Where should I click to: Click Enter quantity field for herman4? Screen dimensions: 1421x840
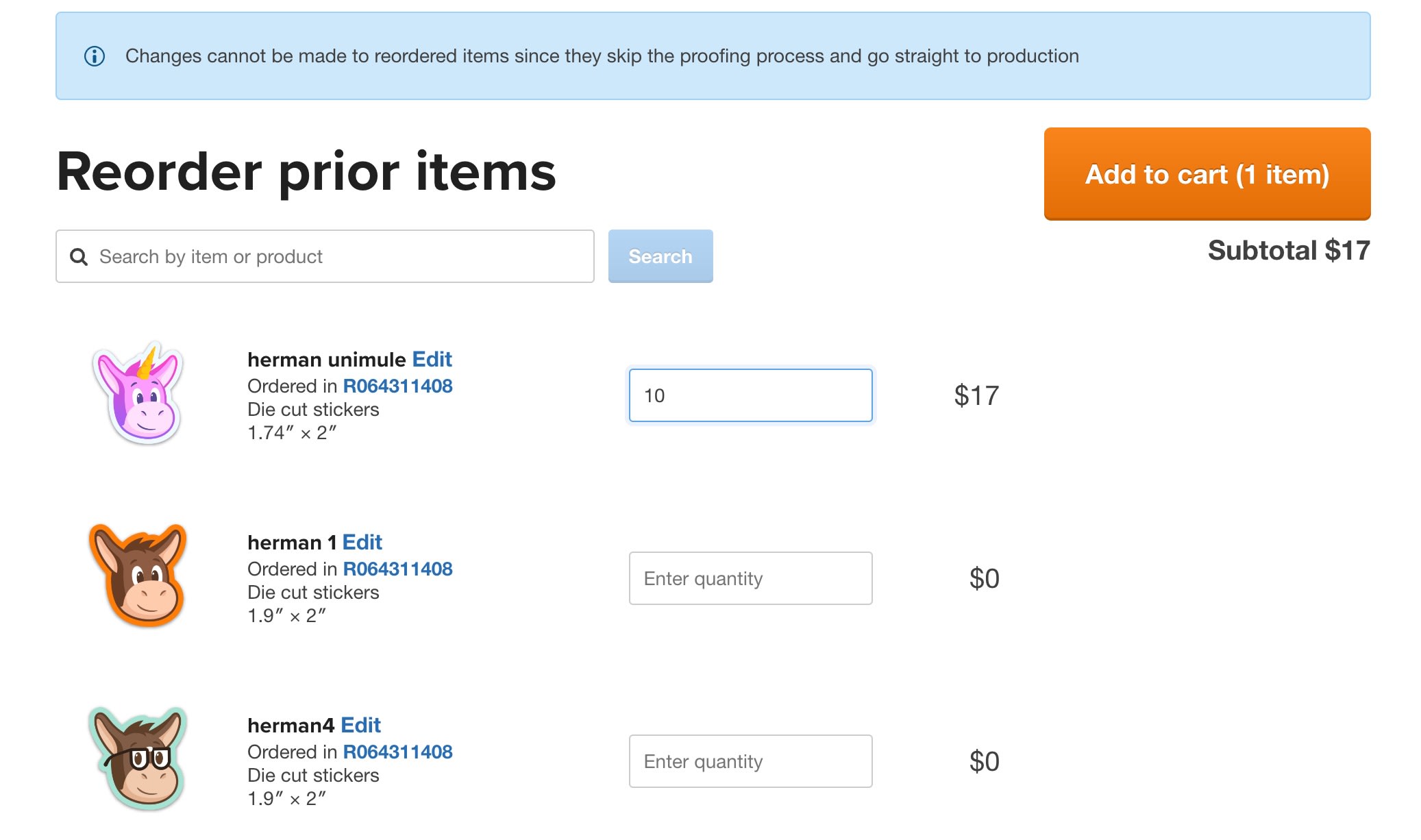[x=750, y=760]
